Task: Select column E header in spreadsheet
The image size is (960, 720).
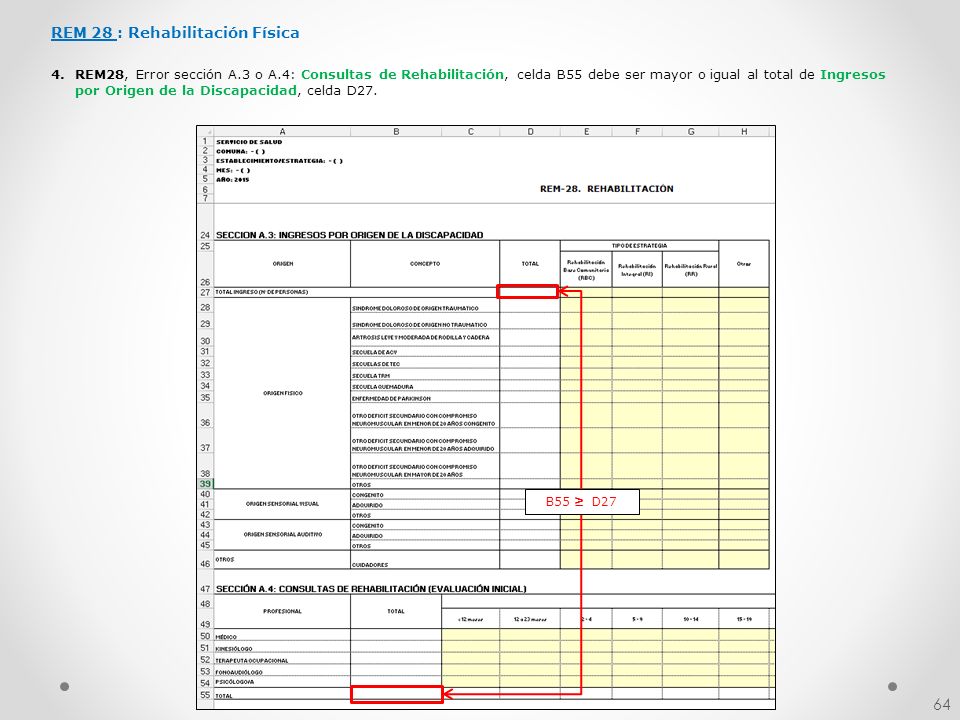Action: [586, 132]
